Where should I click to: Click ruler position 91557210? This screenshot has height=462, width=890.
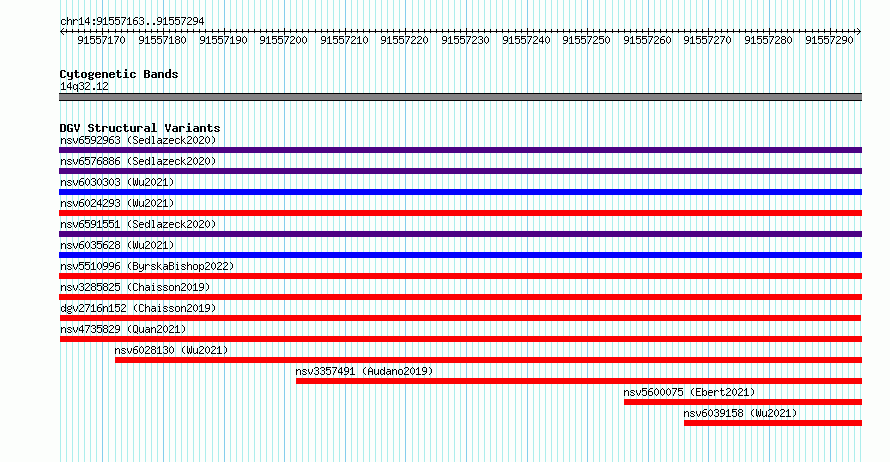pos(344,40)
